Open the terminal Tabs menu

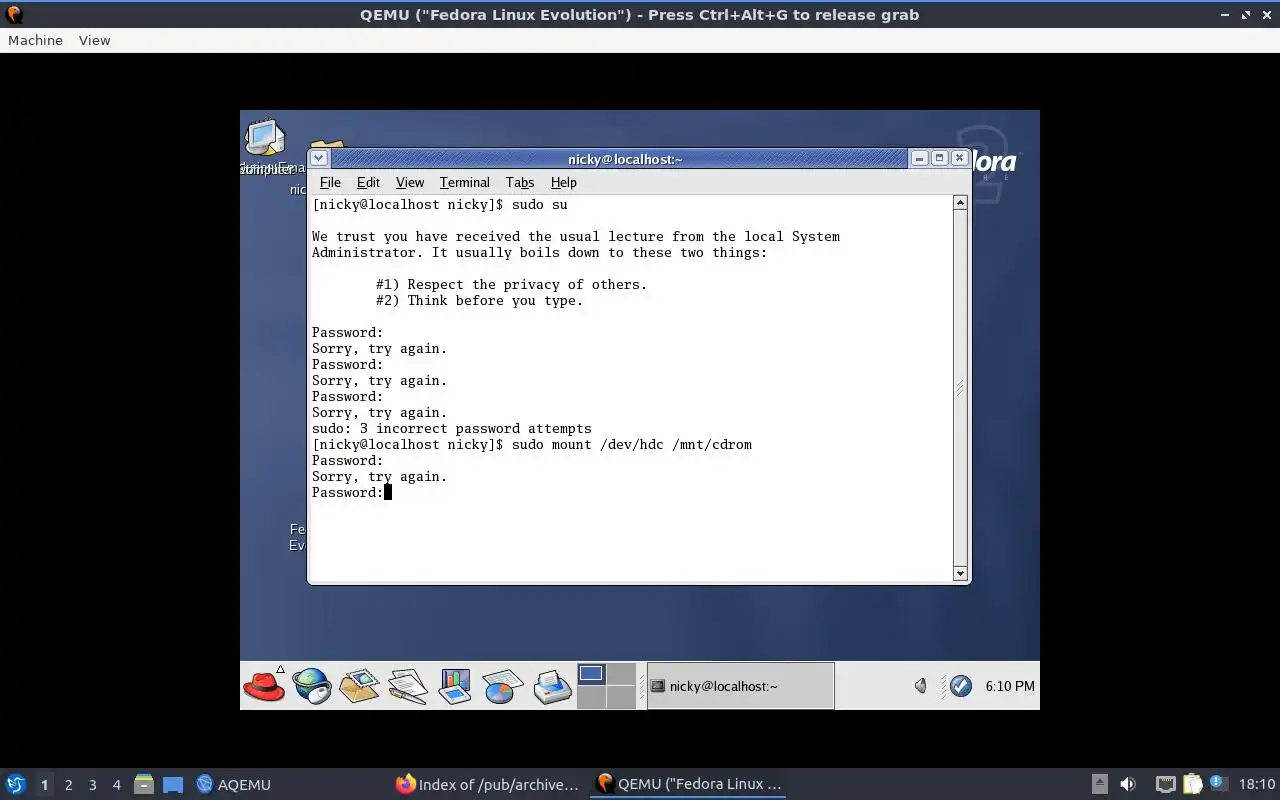[x=520, y=182]
